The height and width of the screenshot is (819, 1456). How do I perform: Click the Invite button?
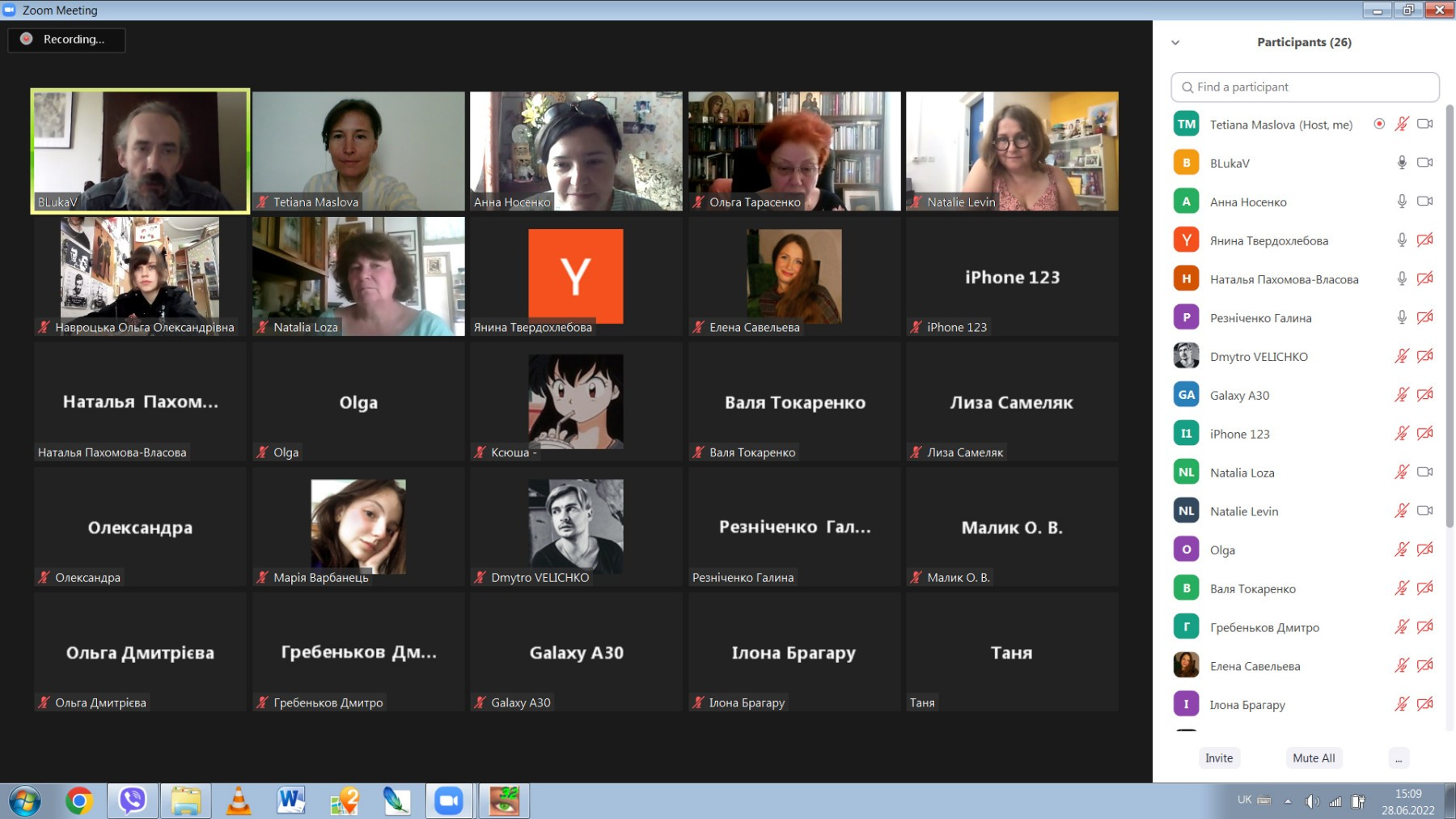[x=1219, y=758]
